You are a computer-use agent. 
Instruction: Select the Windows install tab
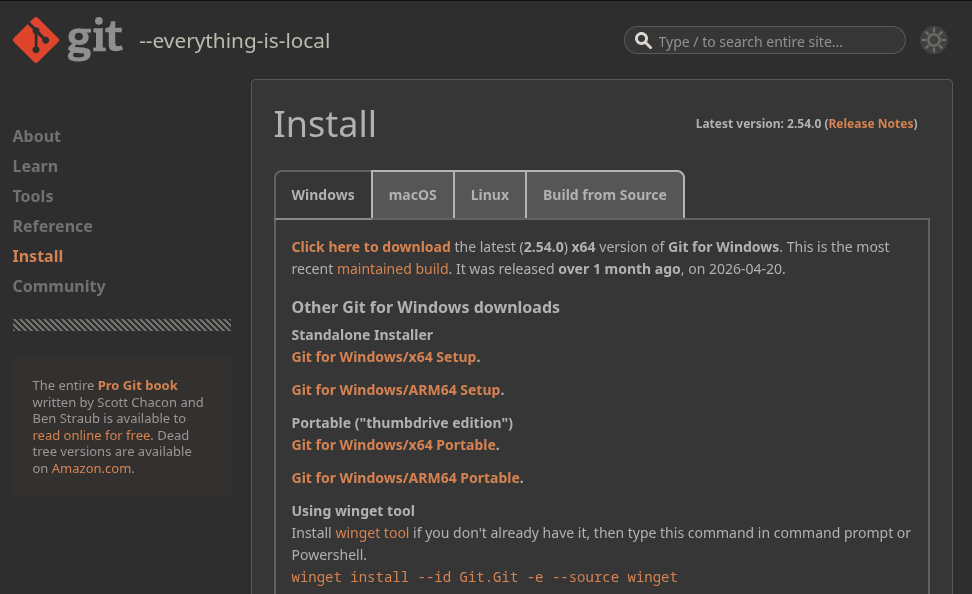tap(323, 195)
